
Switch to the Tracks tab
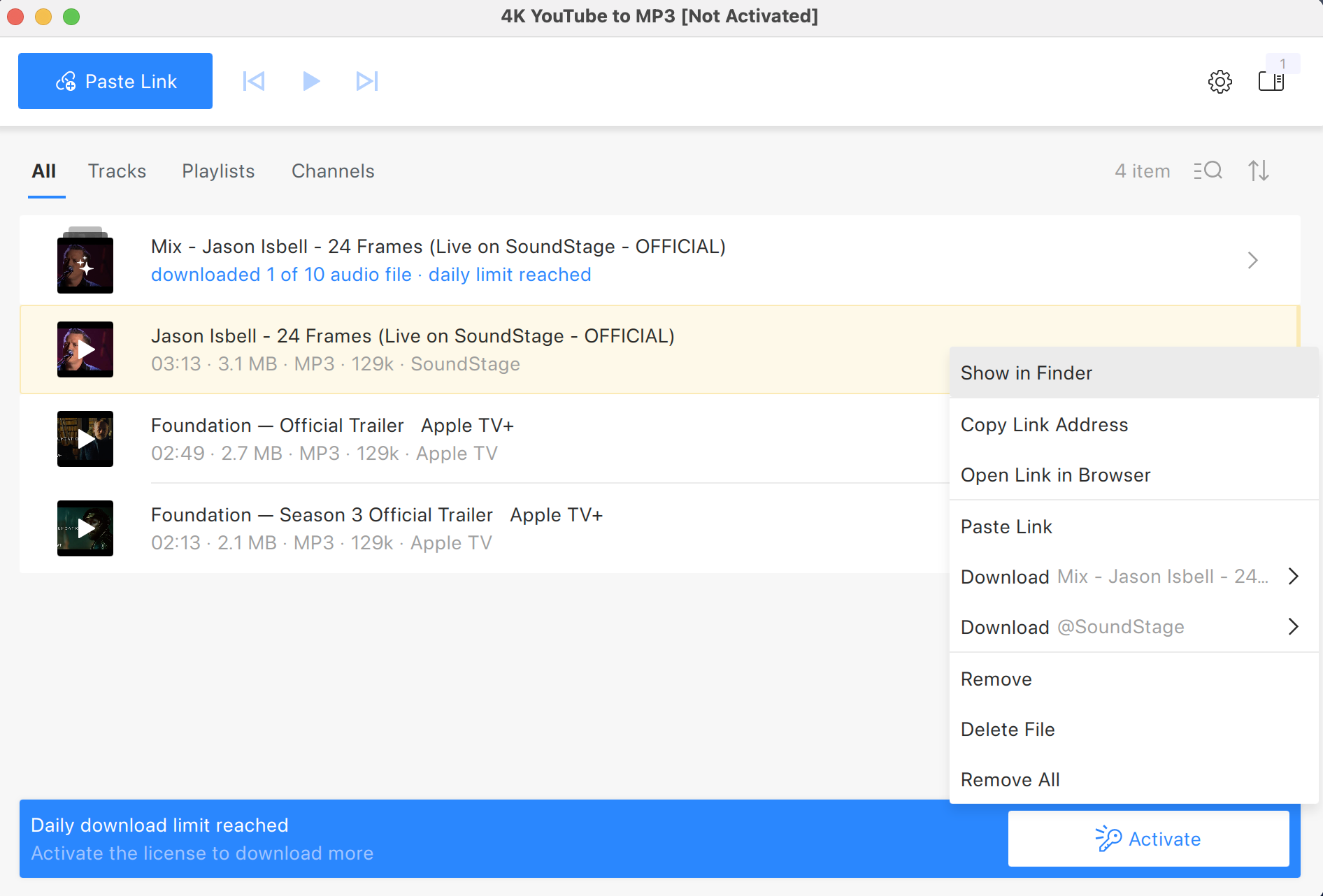(x=117, y=171)
